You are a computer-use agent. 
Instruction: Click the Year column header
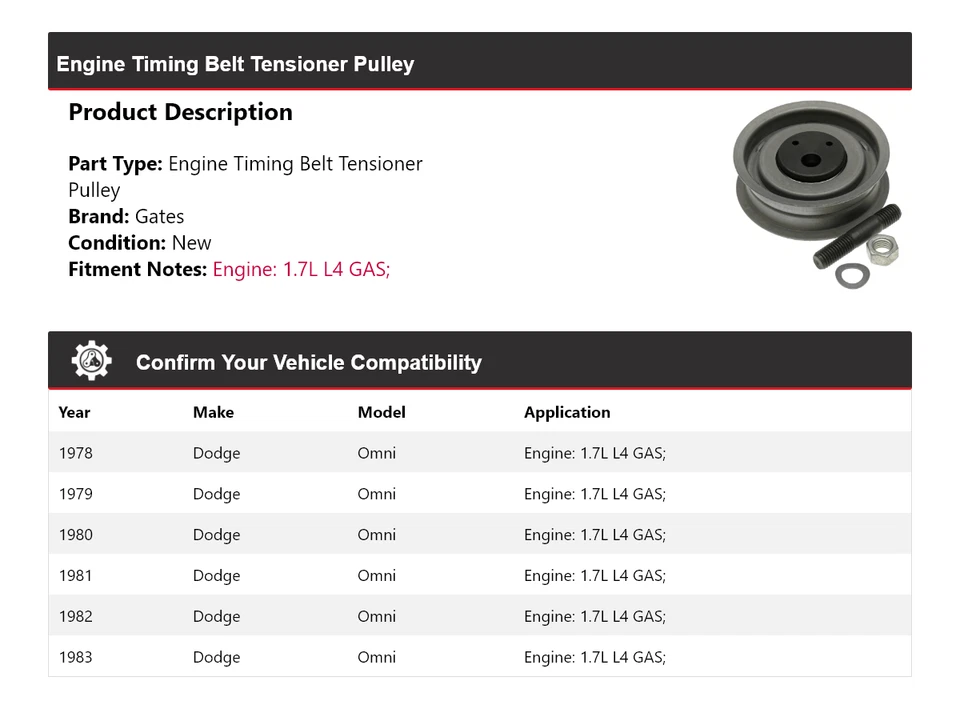(x=74, y=412)
